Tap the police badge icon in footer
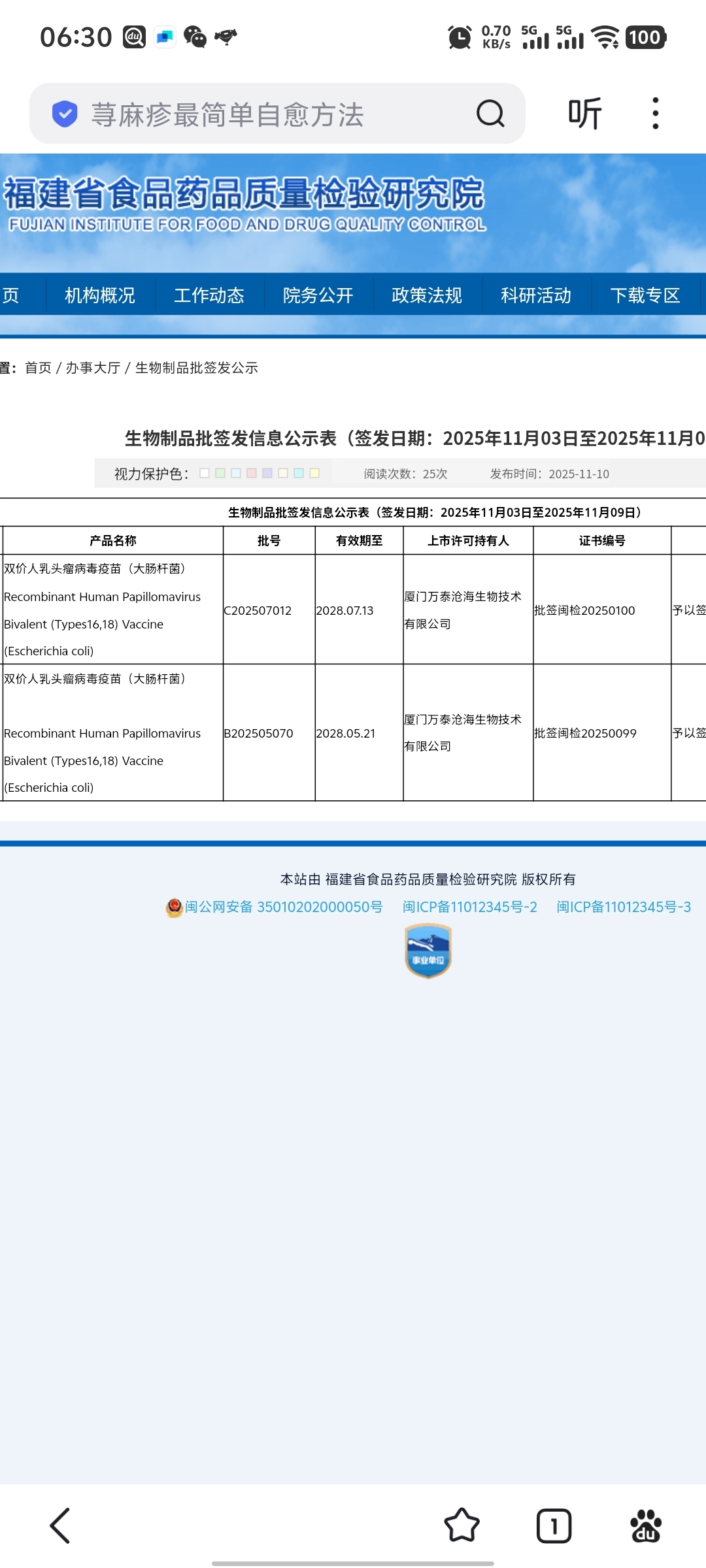This screenshot has width=706, height=1568. [174, 907]
